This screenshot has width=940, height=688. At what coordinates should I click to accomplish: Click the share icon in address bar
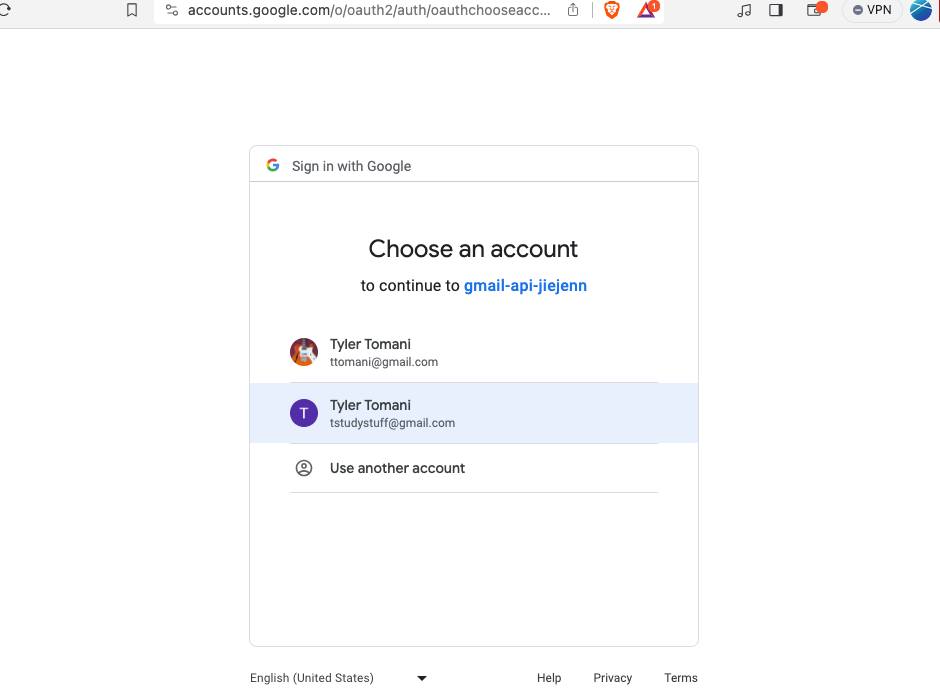point(573,10)
